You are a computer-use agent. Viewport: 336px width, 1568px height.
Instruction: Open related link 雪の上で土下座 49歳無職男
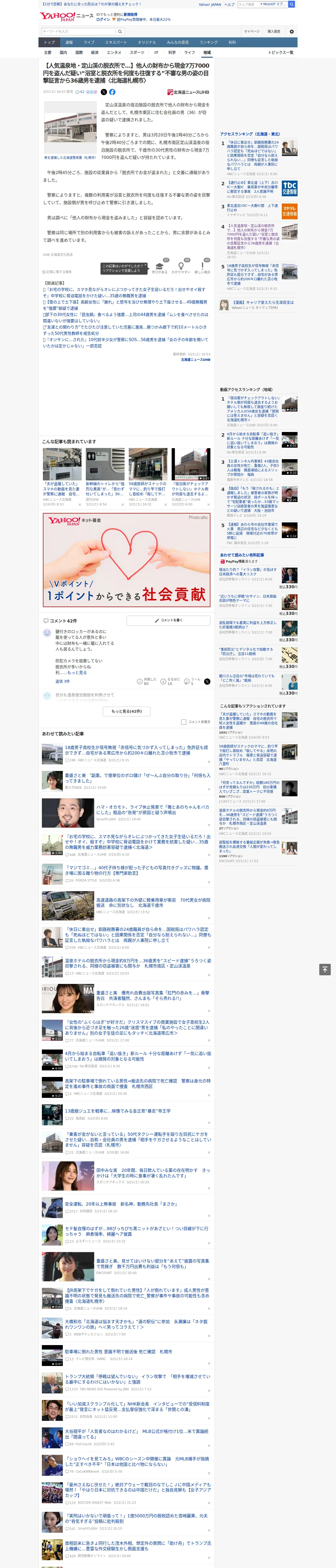125,305
